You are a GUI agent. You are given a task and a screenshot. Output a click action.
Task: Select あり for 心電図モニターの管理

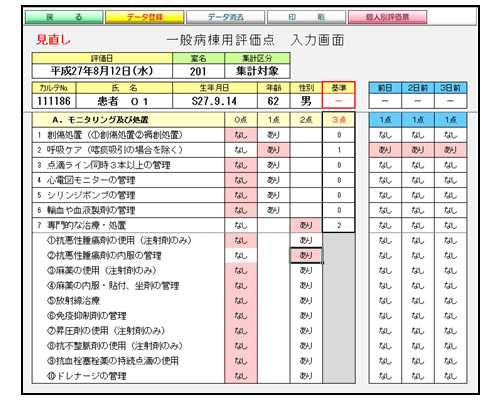pyautogui.click(x=273, y=180)
